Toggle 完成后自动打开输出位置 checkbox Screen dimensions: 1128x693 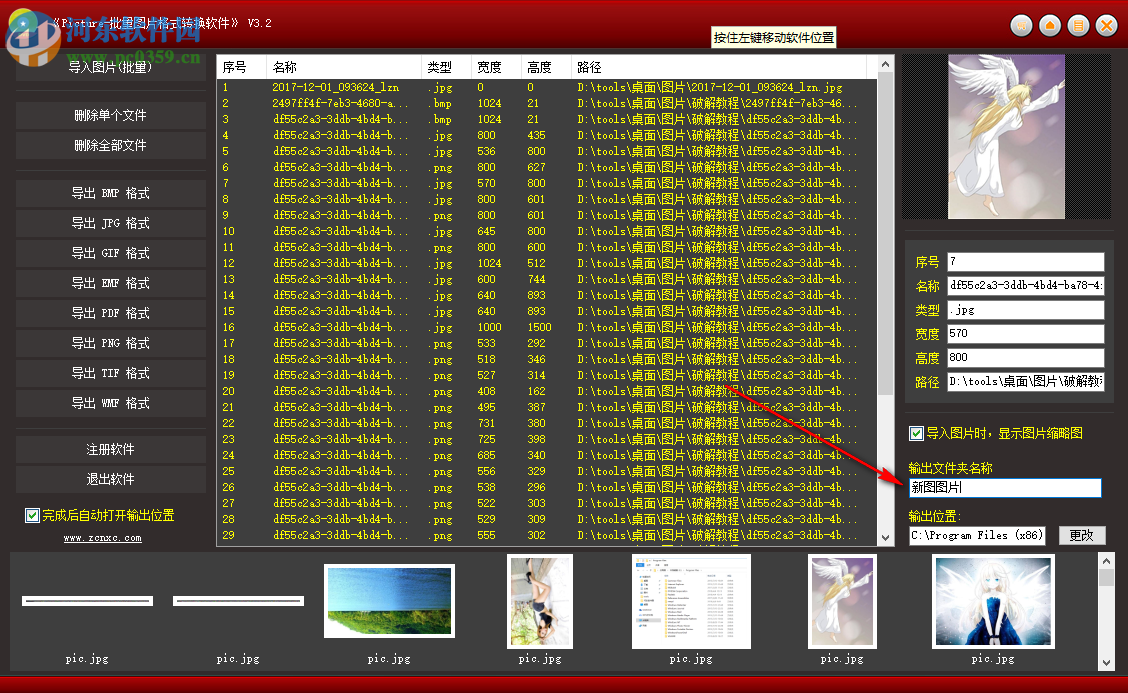coord(33,516)
